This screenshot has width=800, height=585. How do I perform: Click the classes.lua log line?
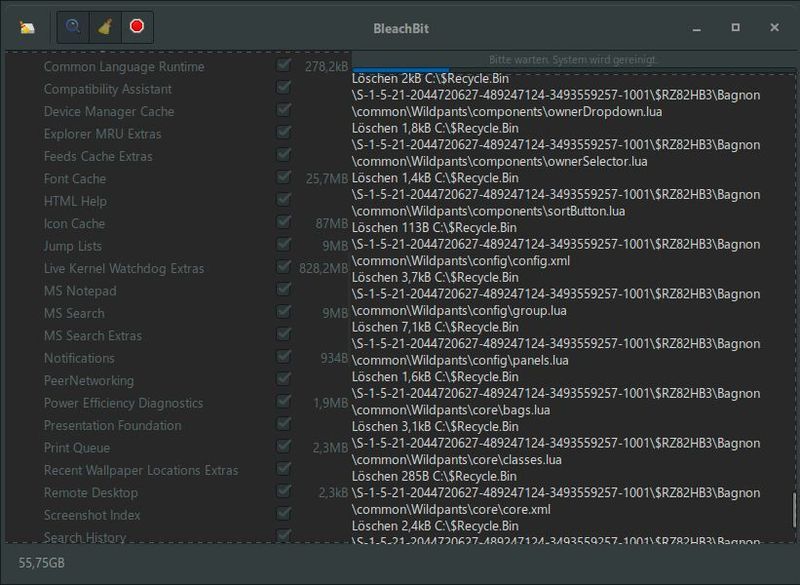457,460
